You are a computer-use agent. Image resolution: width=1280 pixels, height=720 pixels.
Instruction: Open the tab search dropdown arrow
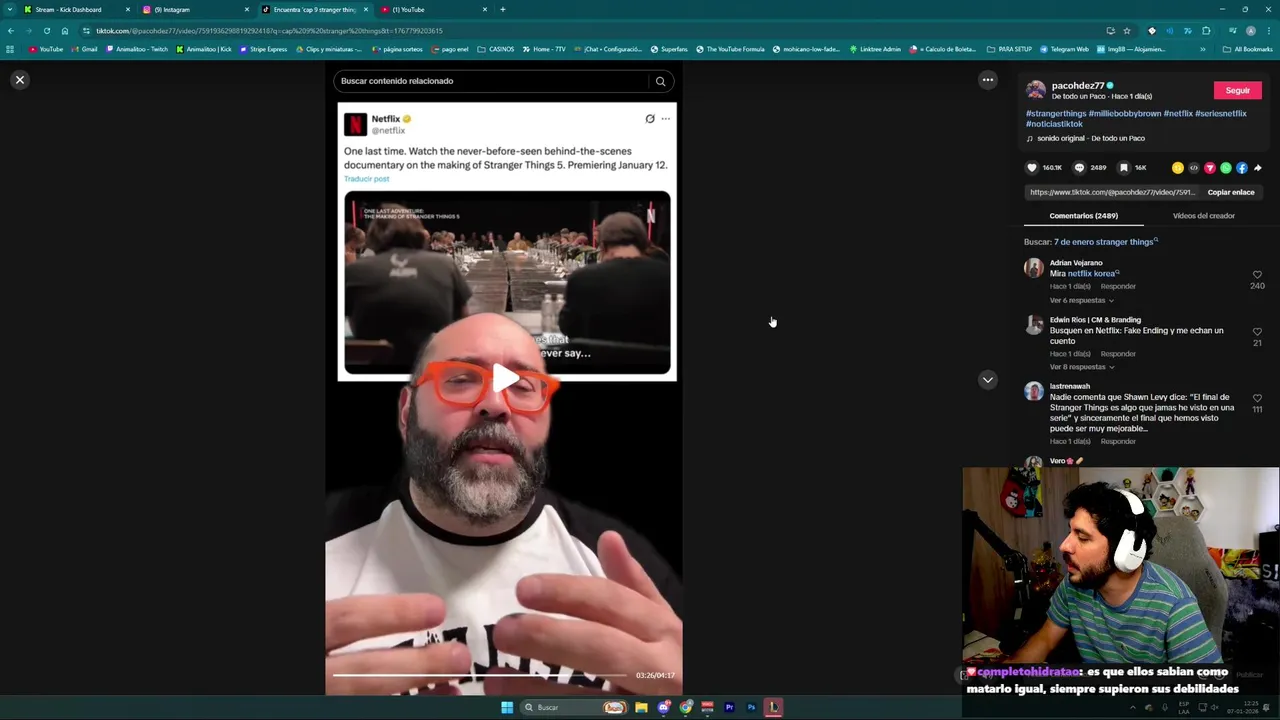click(9, 10)
